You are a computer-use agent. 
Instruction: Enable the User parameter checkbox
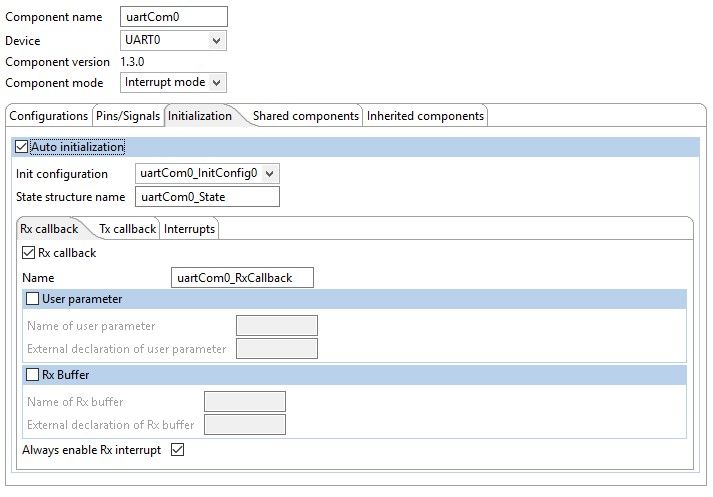click(33, 299)
